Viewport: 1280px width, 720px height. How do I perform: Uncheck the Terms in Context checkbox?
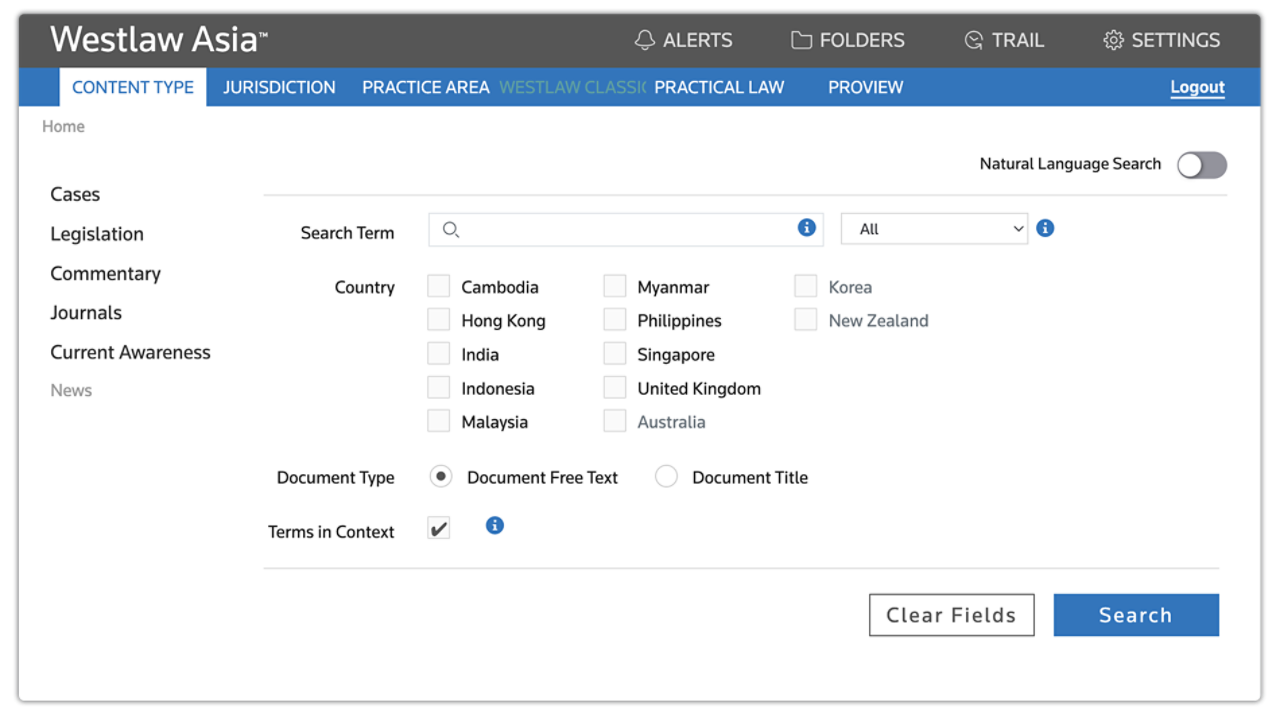point(439,528)
